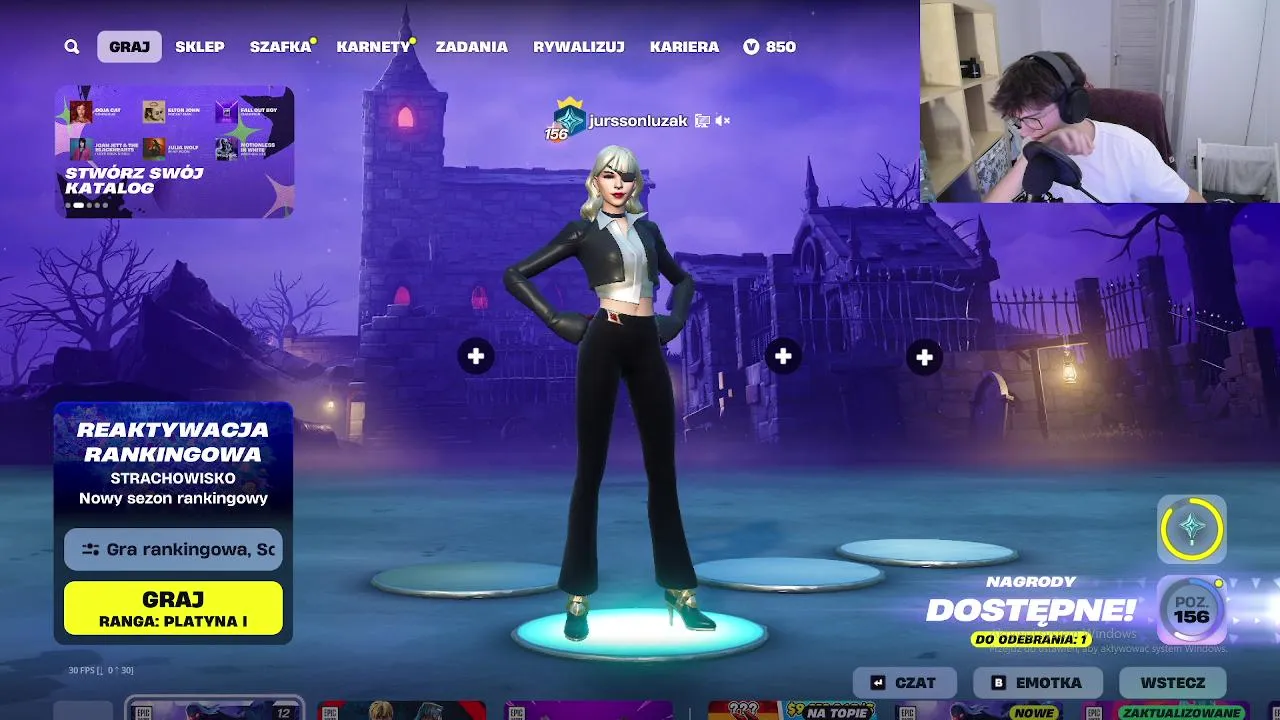
Task: Open the KARNETY tab
Action: 373,47
